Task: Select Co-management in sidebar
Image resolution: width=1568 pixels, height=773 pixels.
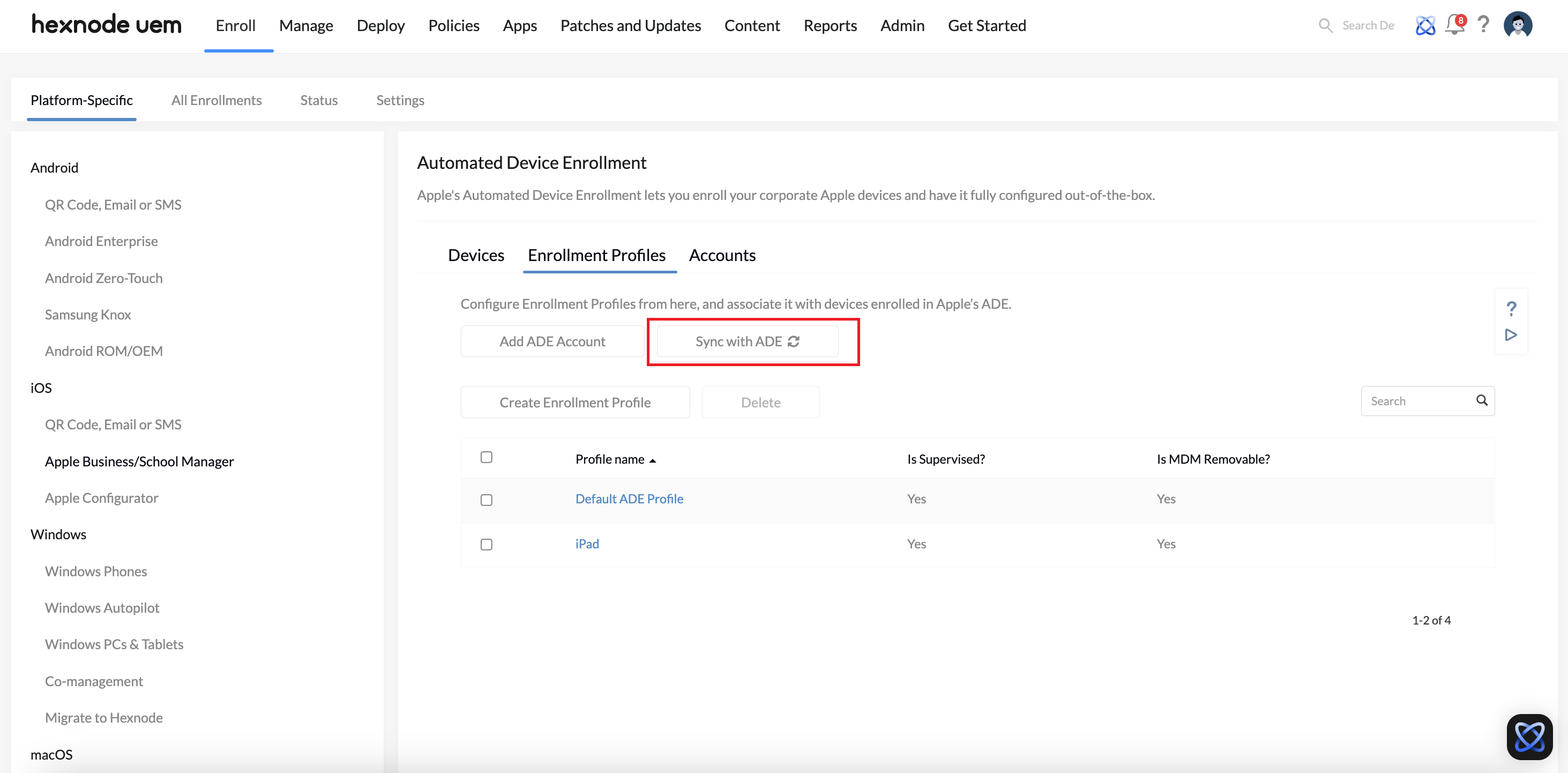Action: pos(94,681)
